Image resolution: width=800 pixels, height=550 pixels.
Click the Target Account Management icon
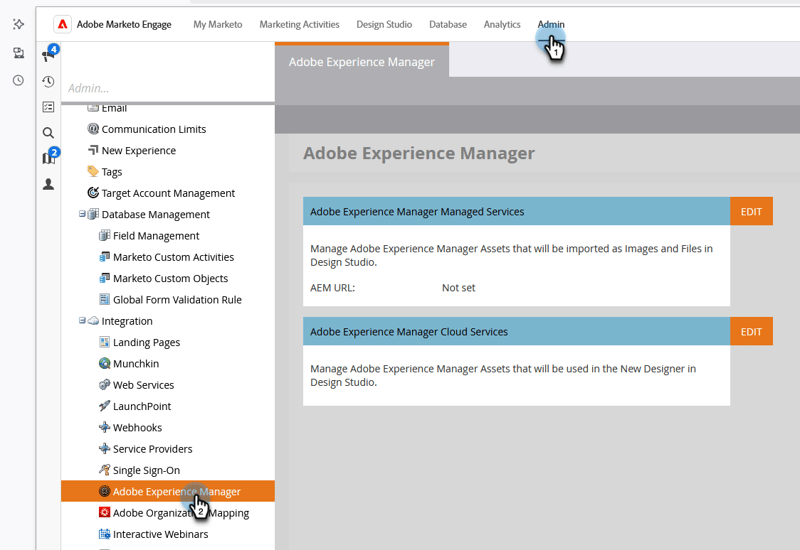tap(93, 193)
